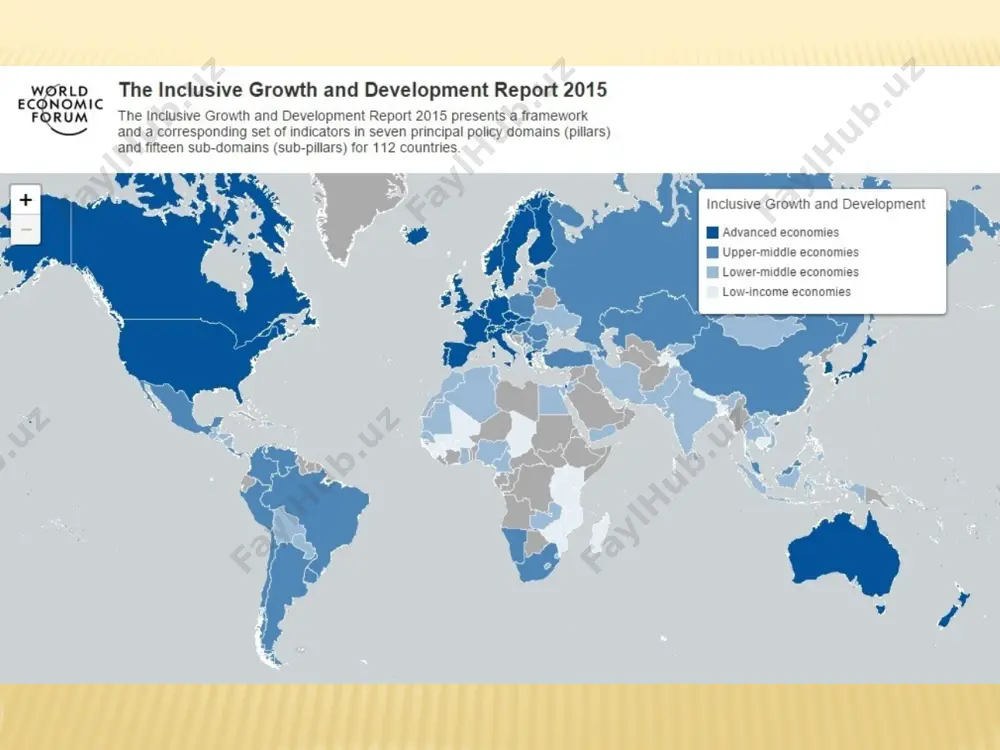Click the report description paragraph
The height and width of the screenshot is (750, 1000).
(x=364, y=132)
